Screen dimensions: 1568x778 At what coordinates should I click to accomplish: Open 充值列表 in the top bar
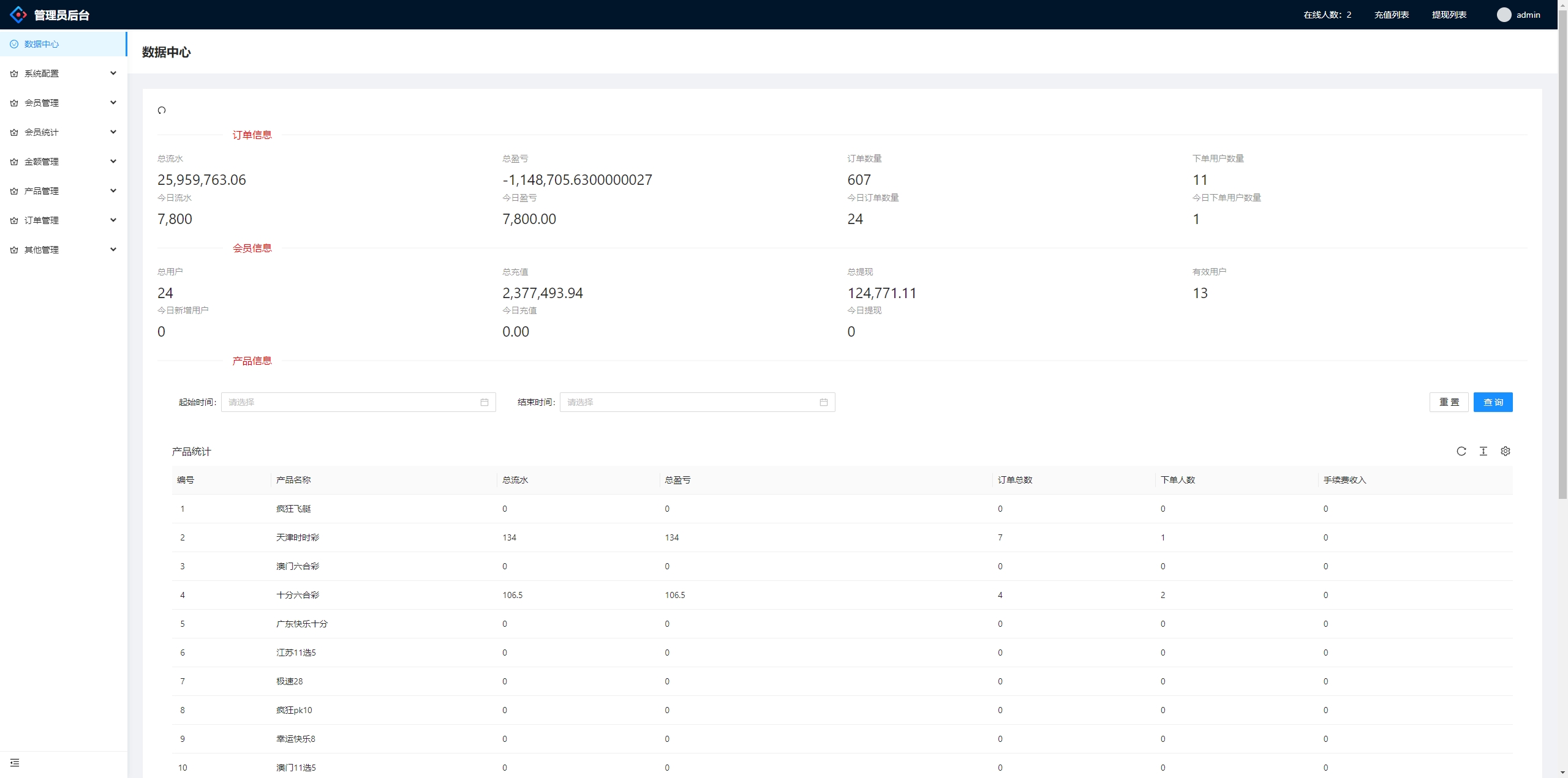click(1391, 15)
